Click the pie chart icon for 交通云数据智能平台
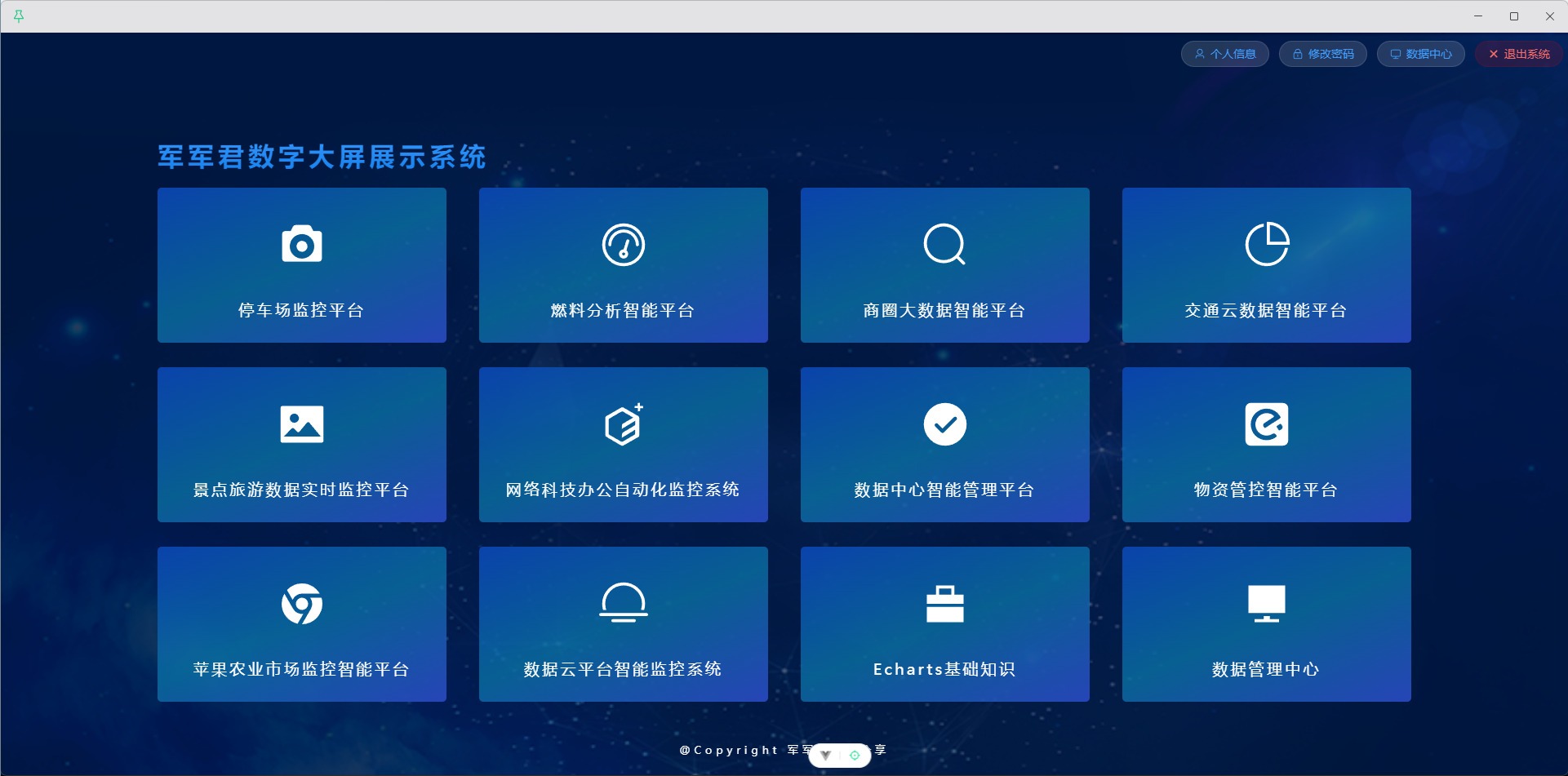 click(x=1266, y=244)
